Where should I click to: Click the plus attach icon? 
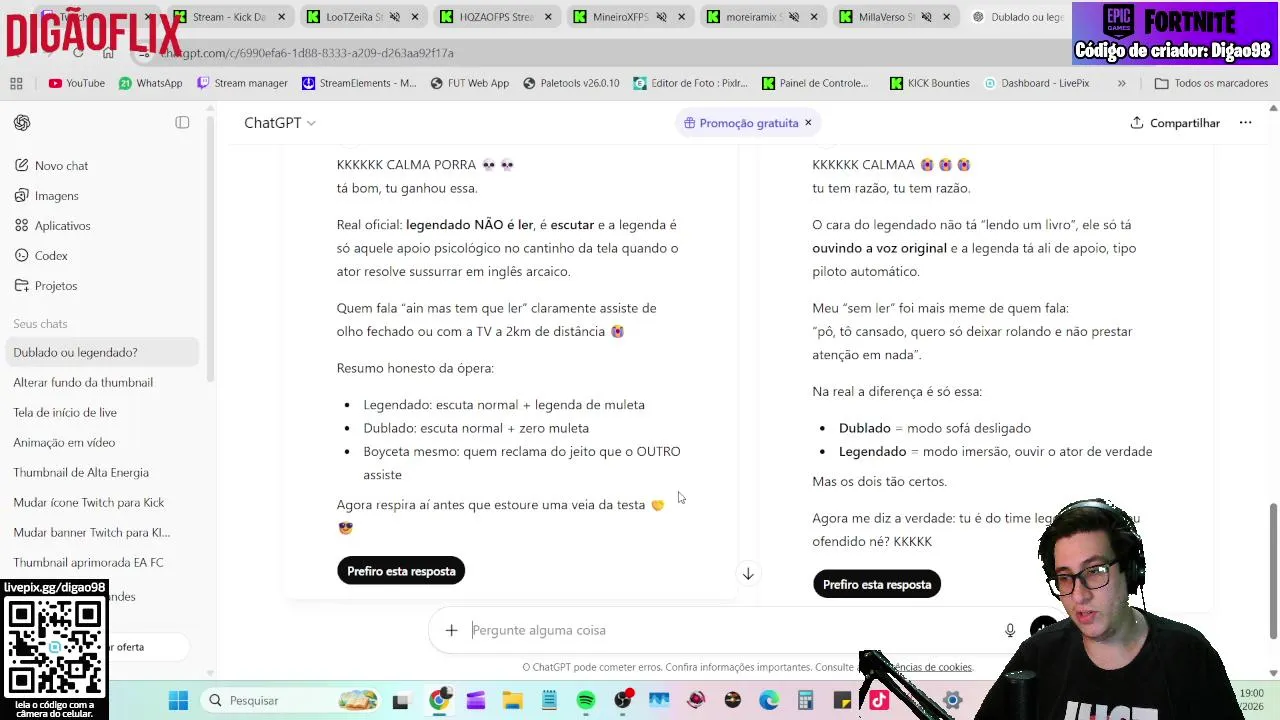pyautogui.click(x=451, y=630)
